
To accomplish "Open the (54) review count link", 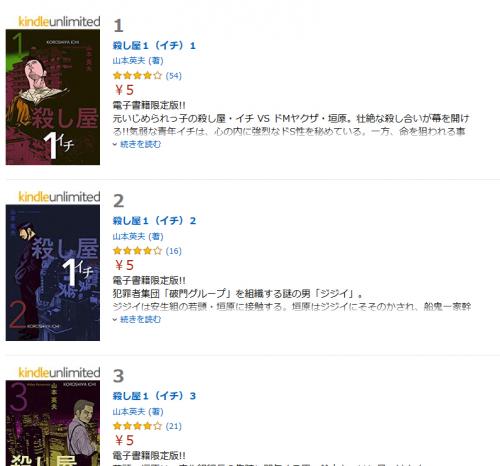I will pyautogui.click(x=174, y=76).
